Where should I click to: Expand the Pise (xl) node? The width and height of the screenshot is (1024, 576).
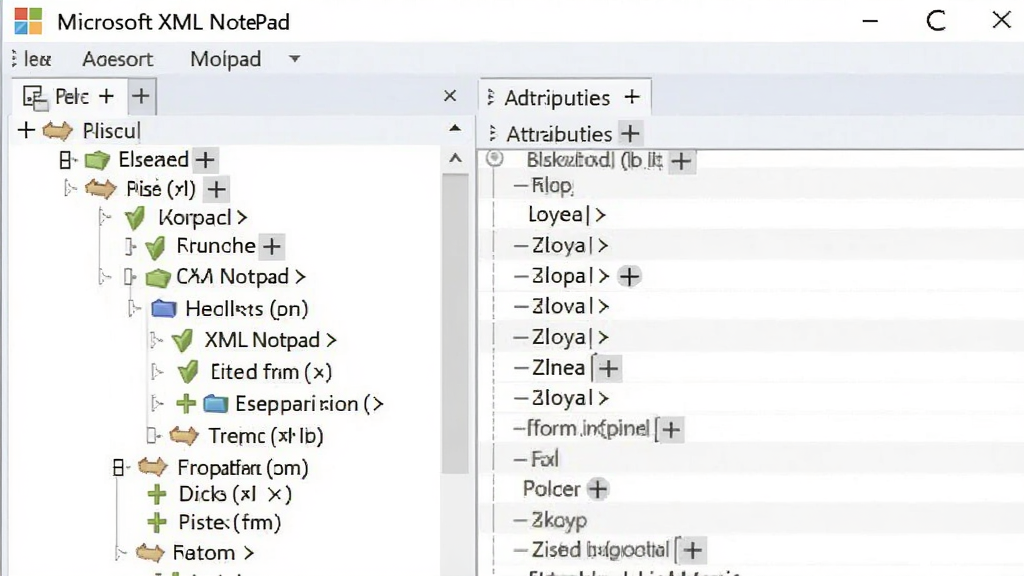[70, 189]
